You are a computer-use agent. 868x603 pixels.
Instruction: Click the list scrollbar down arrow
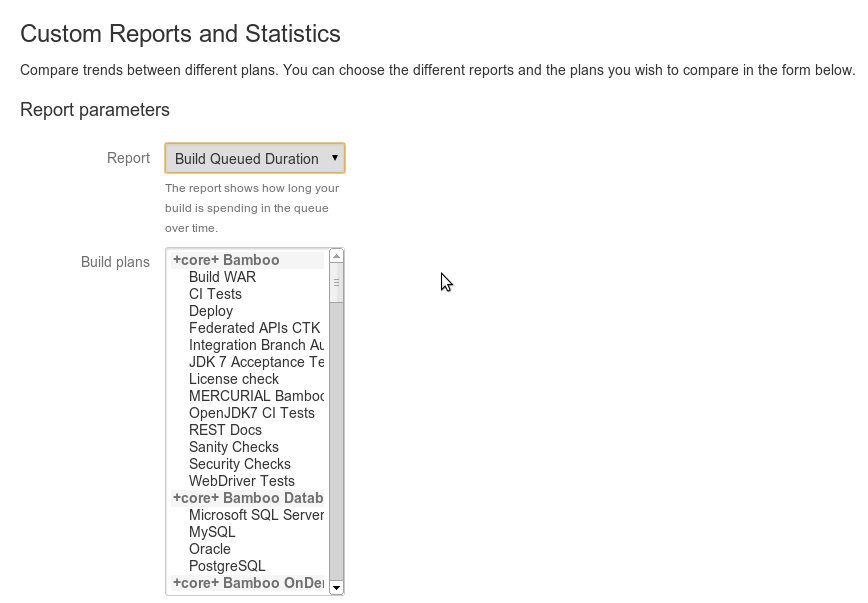(x=336, y=587)
